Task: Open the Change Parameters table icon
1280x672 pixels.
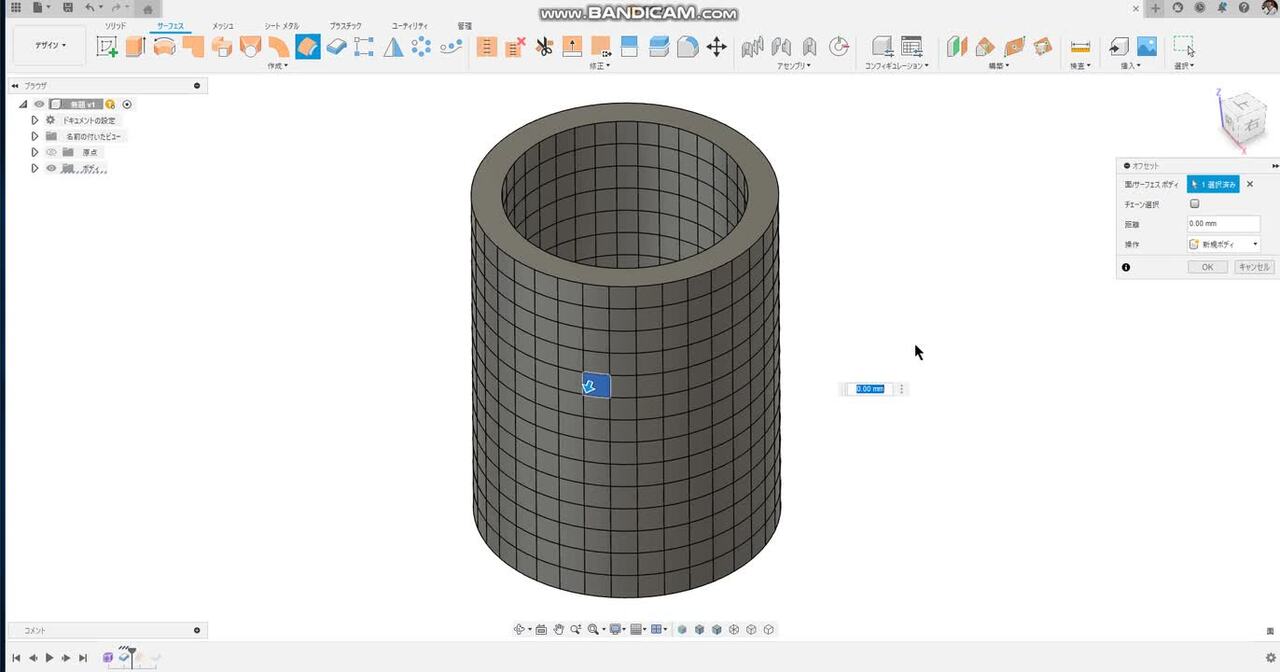Action: click(x=911, y=46)
